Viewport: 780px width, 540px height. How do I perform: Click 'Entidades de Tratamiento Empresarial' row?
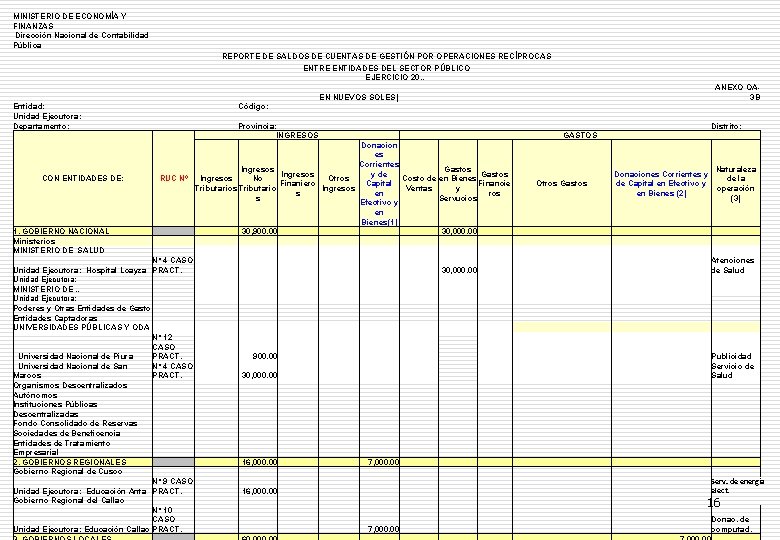[62, 448]
